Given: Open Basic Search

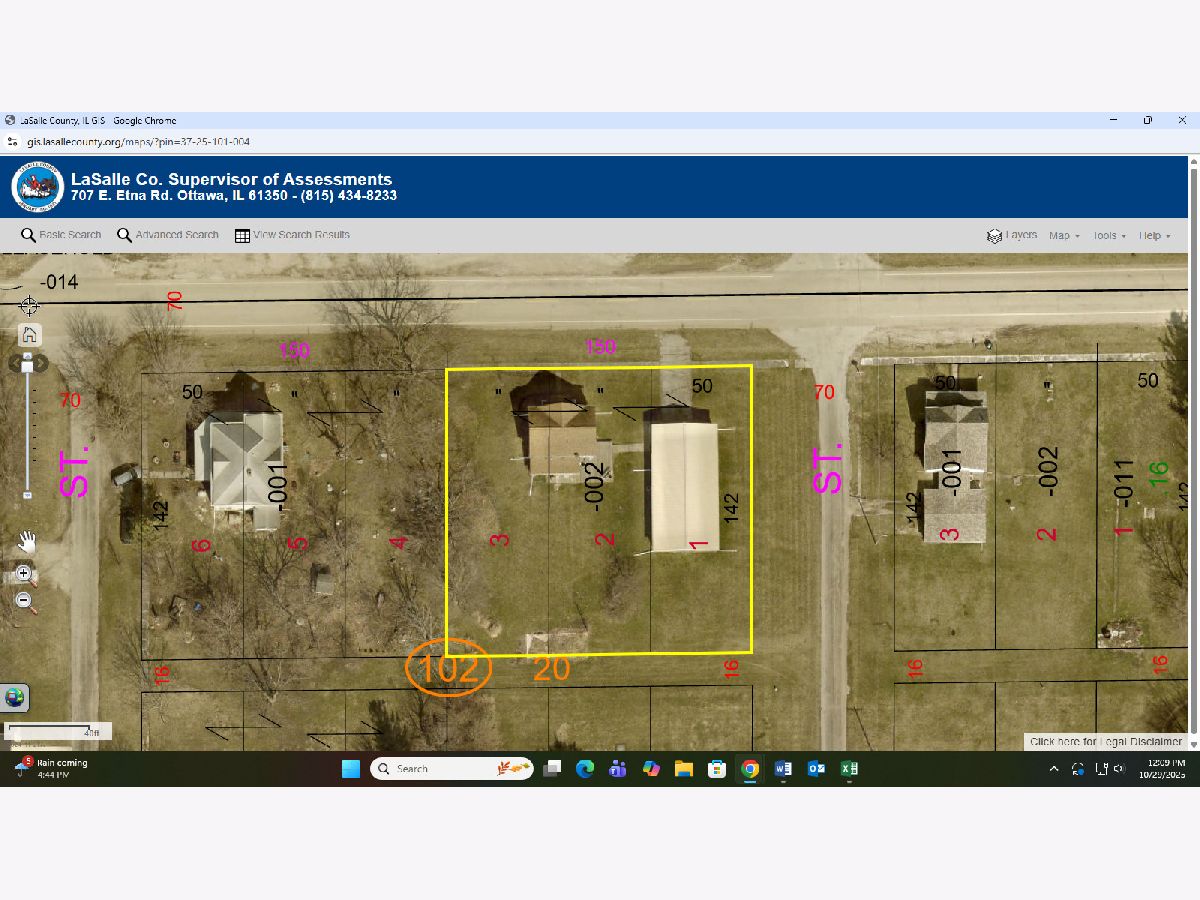Looking at the screenshot, I should coord(61,235).
